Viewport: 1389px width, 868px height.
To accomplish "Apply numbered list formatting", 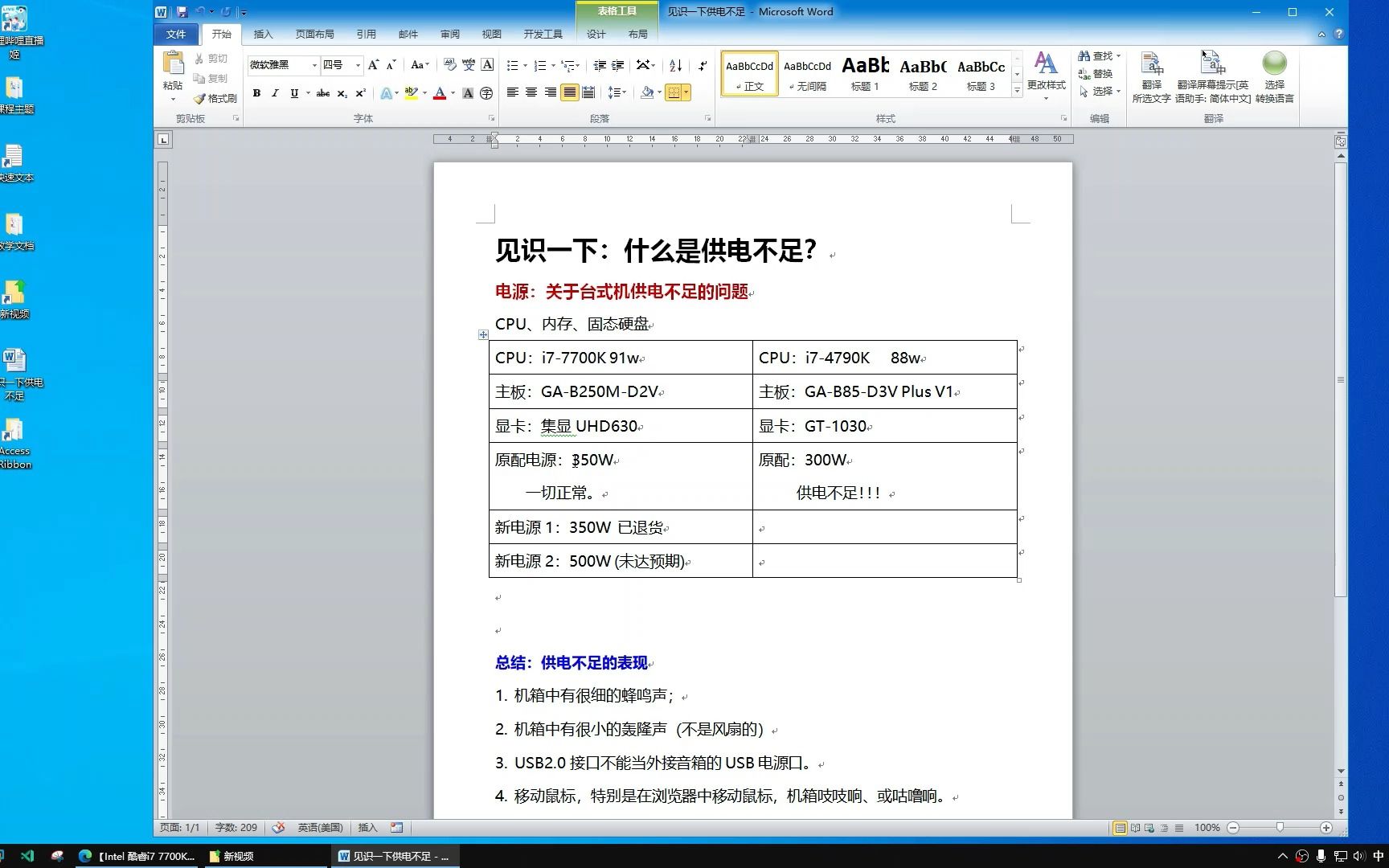I will point(540,65).
